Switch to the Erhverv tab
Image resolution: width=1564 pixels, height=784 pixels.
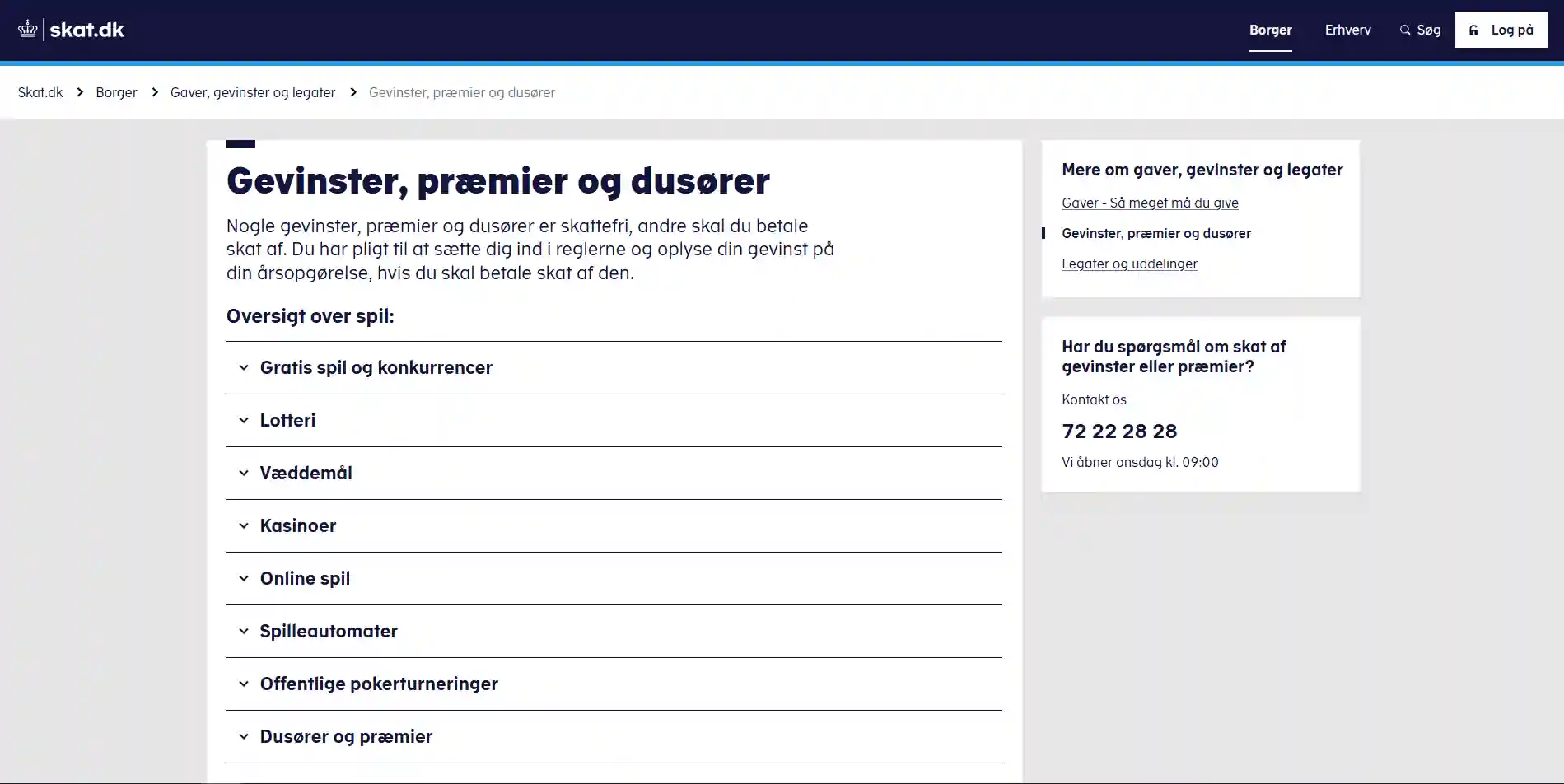pos(1347,30)
